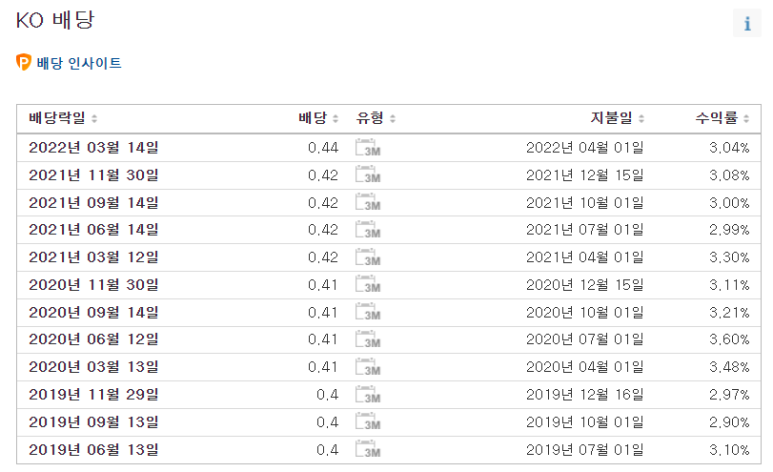Click dividend value 0.44
Image resolution: width=773 pixels, height=472 pixels.
pyautogui.click(x=323, y=147)
